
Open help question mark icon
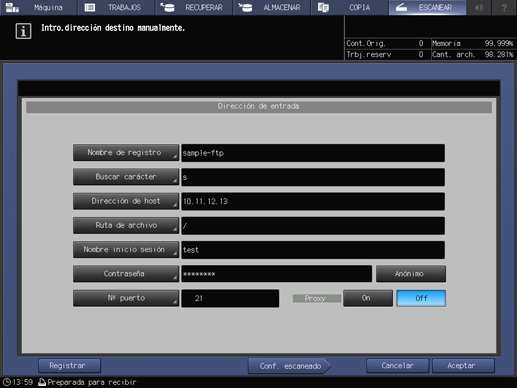(504, 7)
